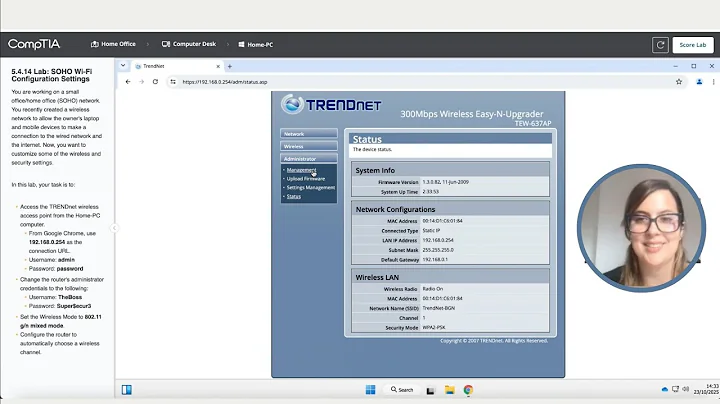Screen dimensions: 720x404
Task: Open Chrome three-dot menu
Action: point(713,82)
